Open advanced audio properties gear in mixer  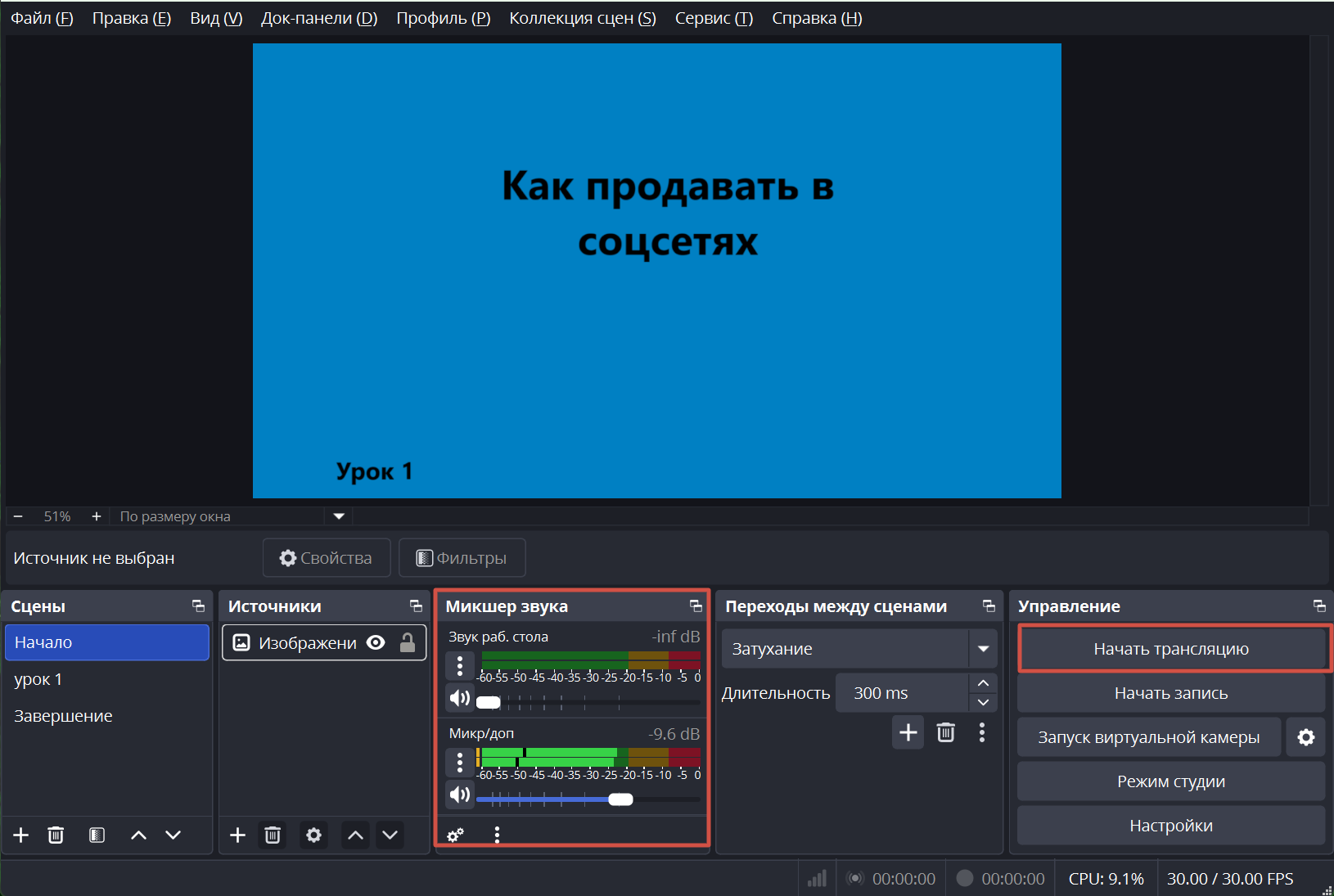(x=456, y=835)
